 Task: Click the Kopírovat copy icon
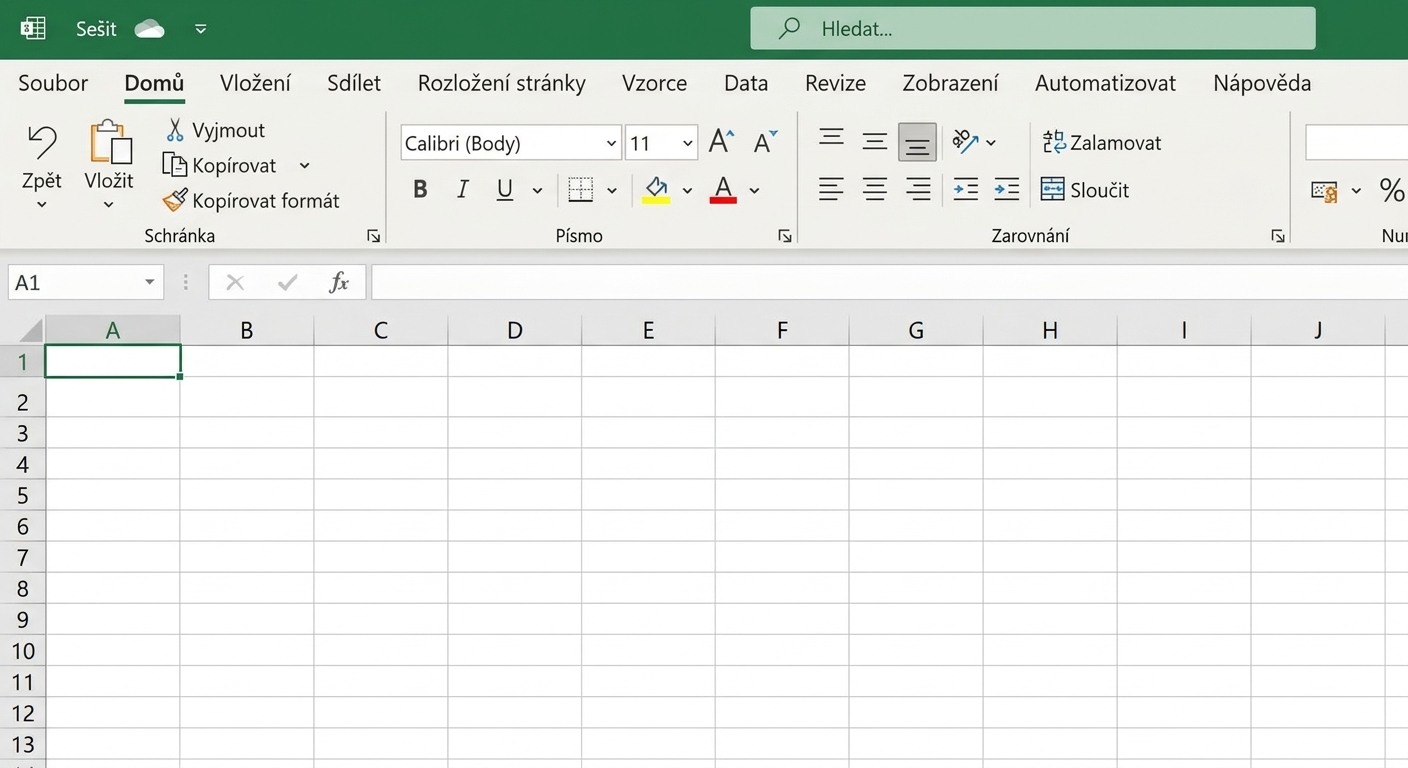pyautogui.click(x=175, y=165)
